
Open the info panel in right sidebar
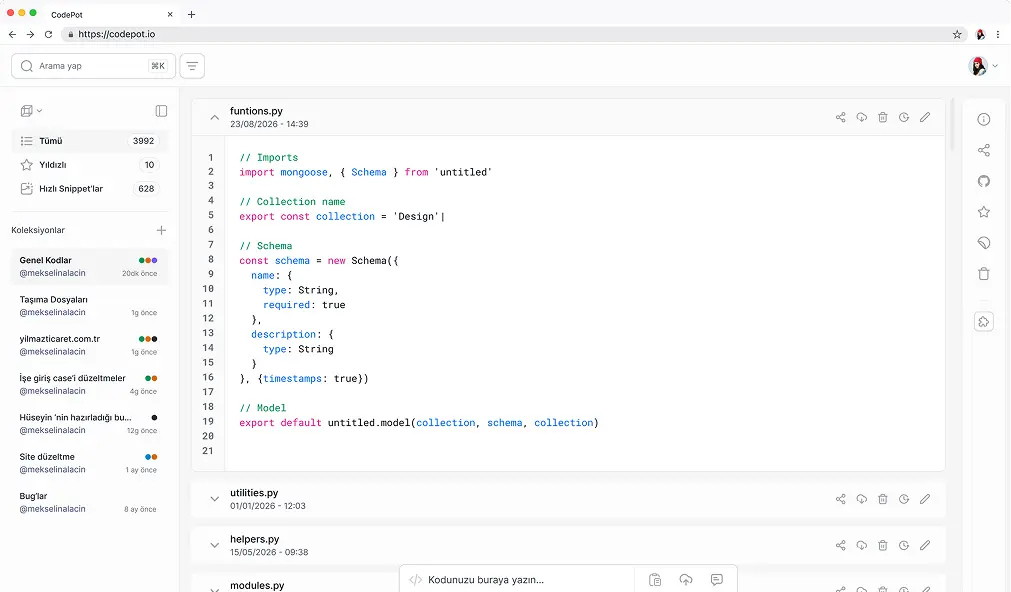[x=984, y=118]
